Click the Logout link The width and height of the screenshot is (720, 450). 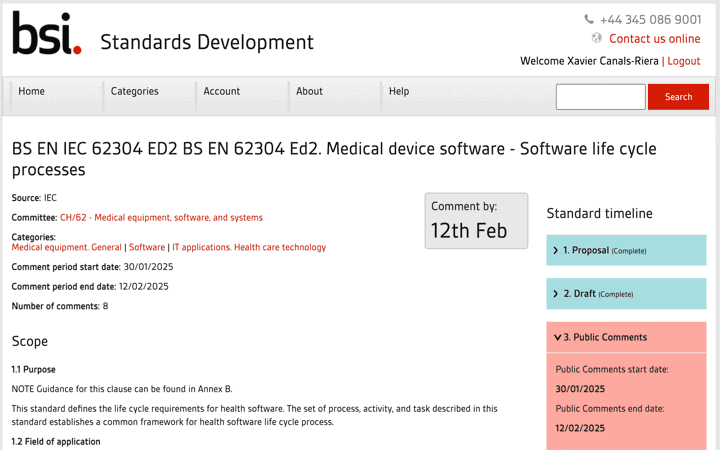[x=684, y=61]
